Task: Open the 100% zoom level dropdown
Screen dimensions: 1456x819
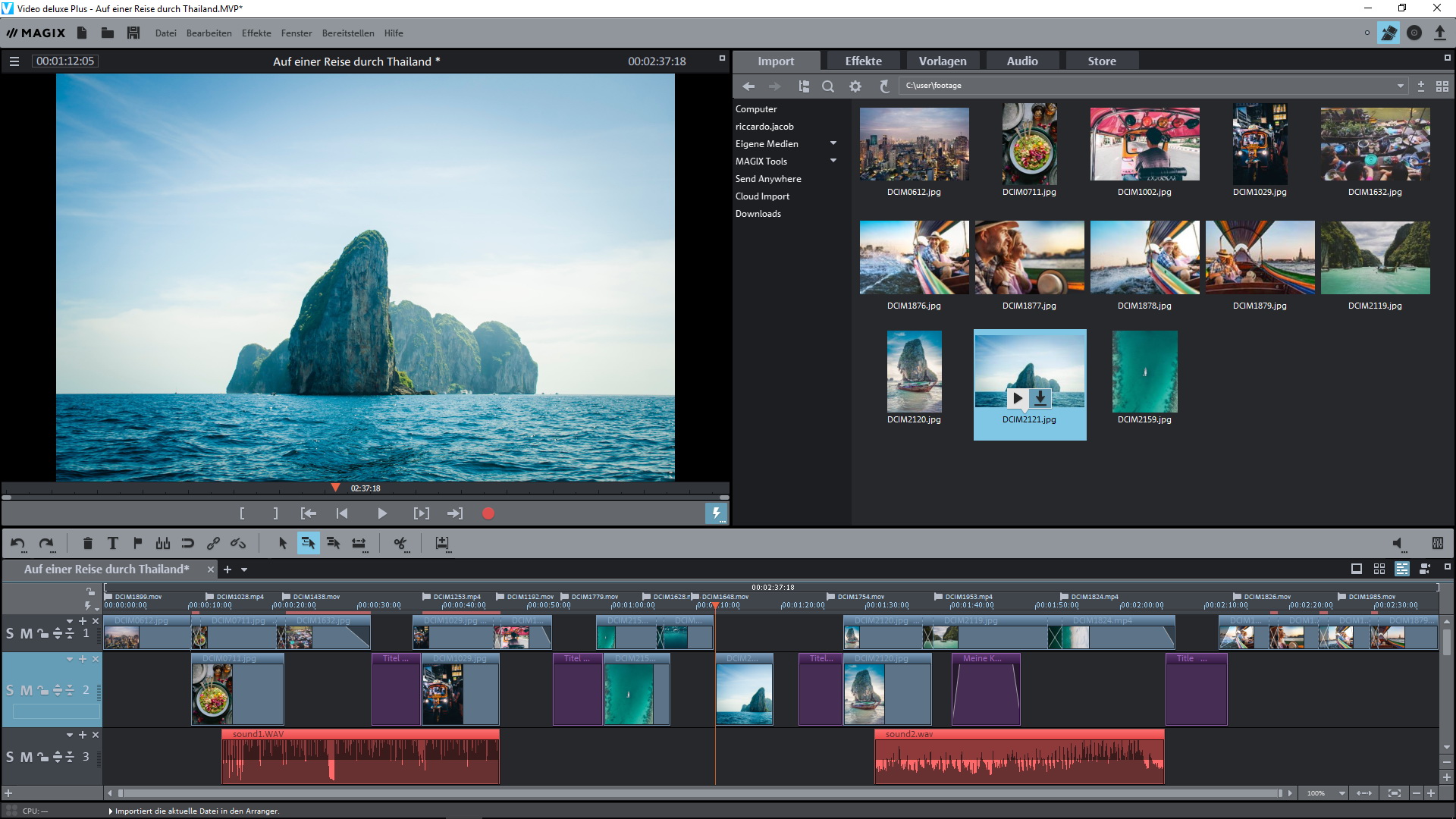Action: pyautogui.click(x=1341, y=793)
